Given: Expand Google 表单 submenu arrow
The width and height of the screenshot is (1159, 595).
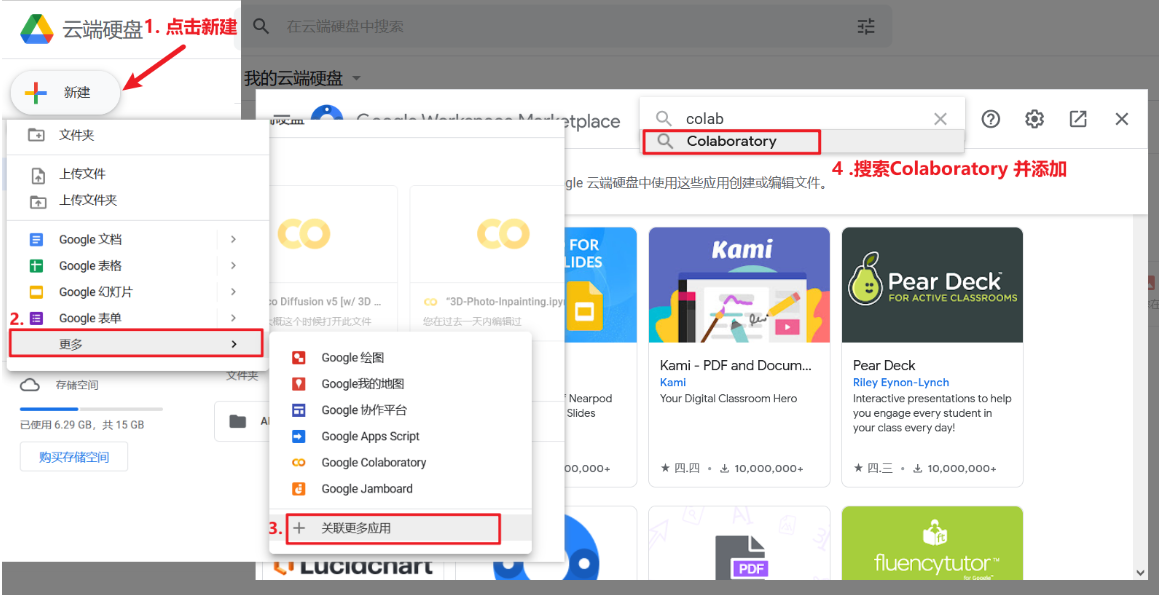Looking at the screenshot, I should click(x=233, y=318).
